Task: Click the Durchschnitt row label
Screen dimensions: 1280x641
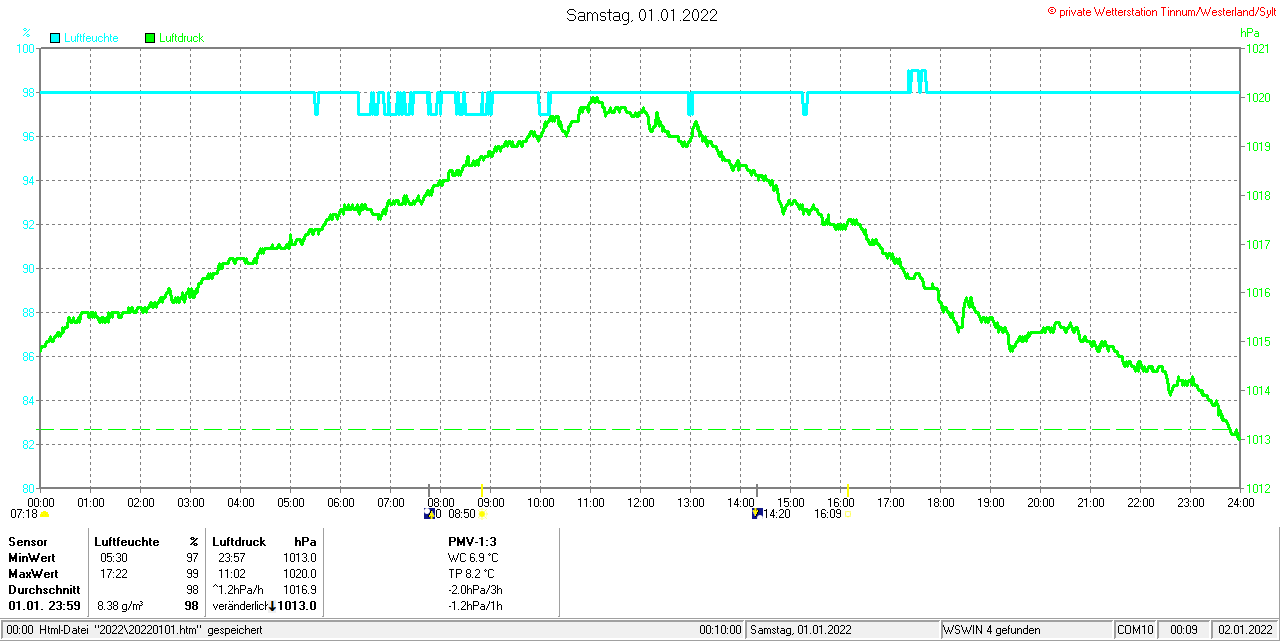Action: [44, 590]
